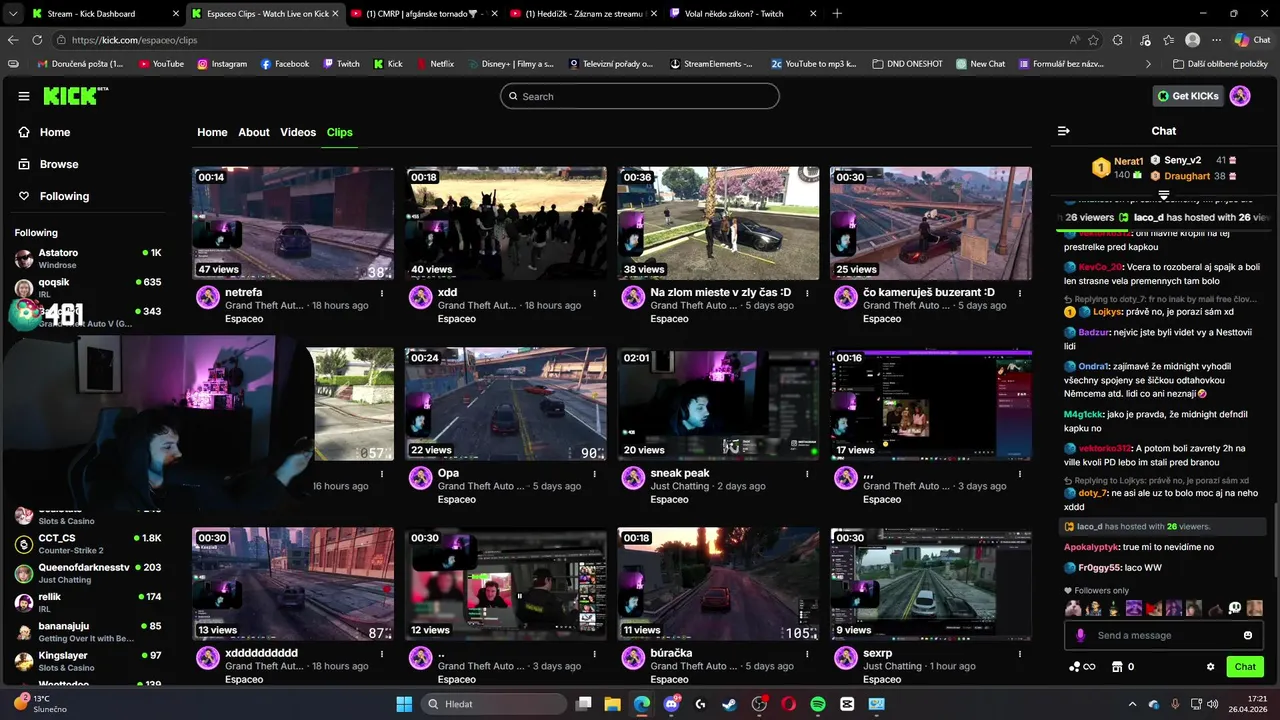Select the Clips tab
Image resolution: width=1280 pixels, height=720 pixels.
(x=340, y=132)
